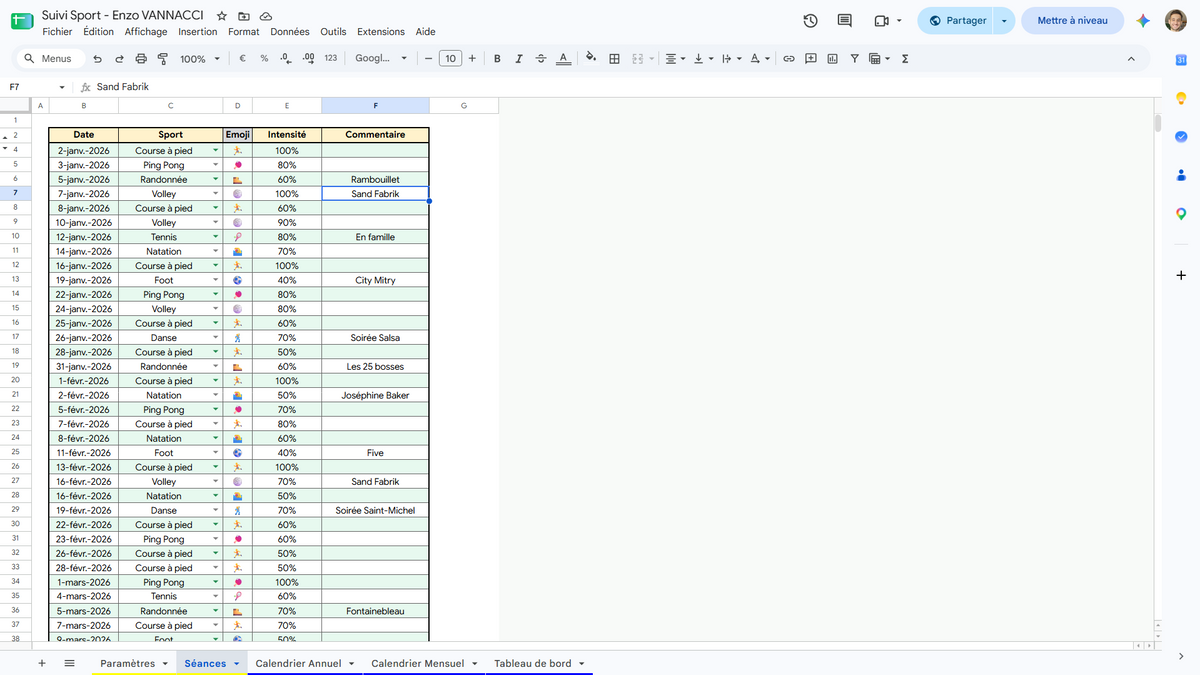The height and width of the screenshot is (675, 1200).
Task: Select the paint format tool
Action: tap(162, 59)
